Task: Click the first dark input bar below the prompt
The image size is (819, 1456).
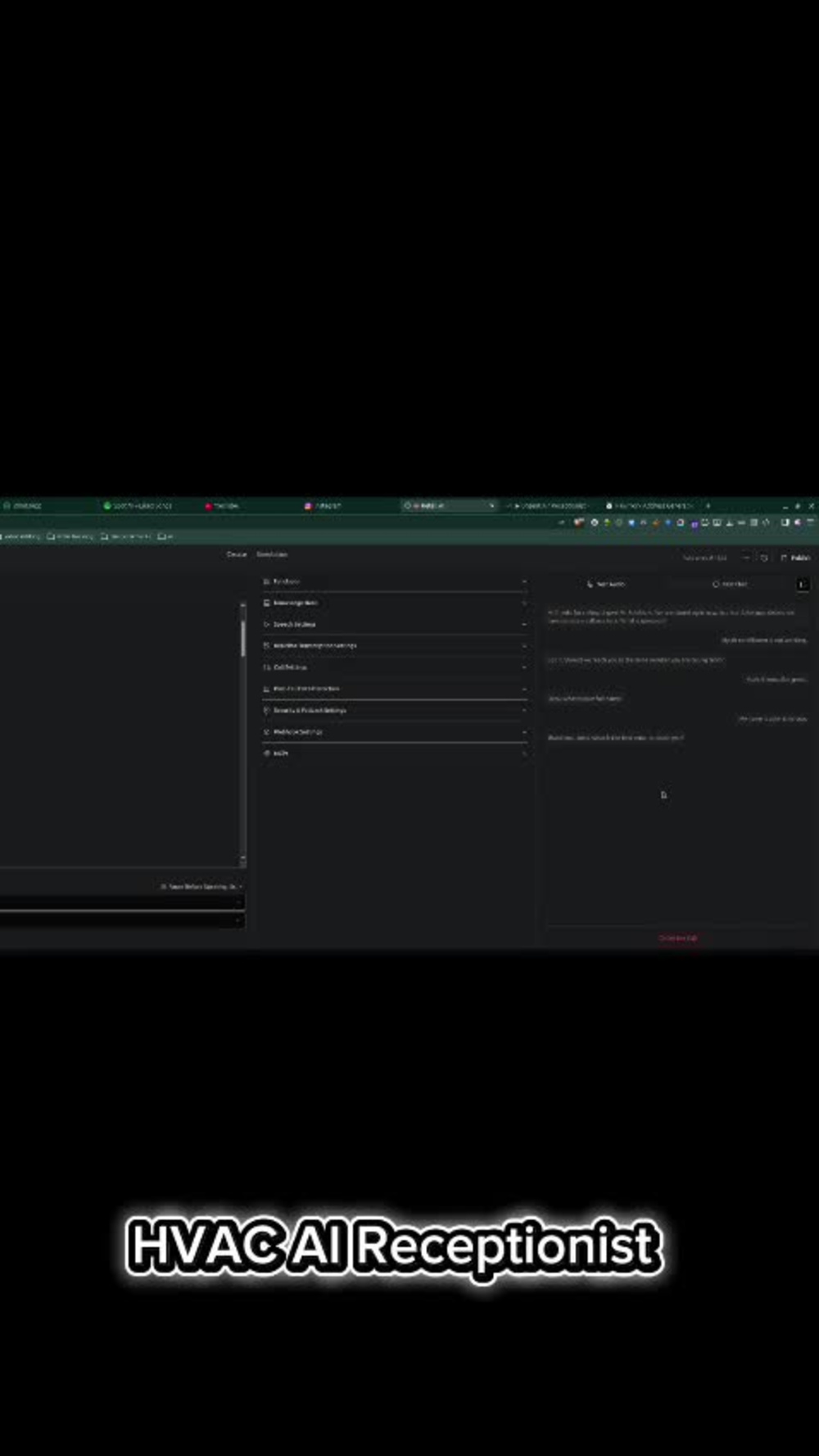Action: coord(122,901)
